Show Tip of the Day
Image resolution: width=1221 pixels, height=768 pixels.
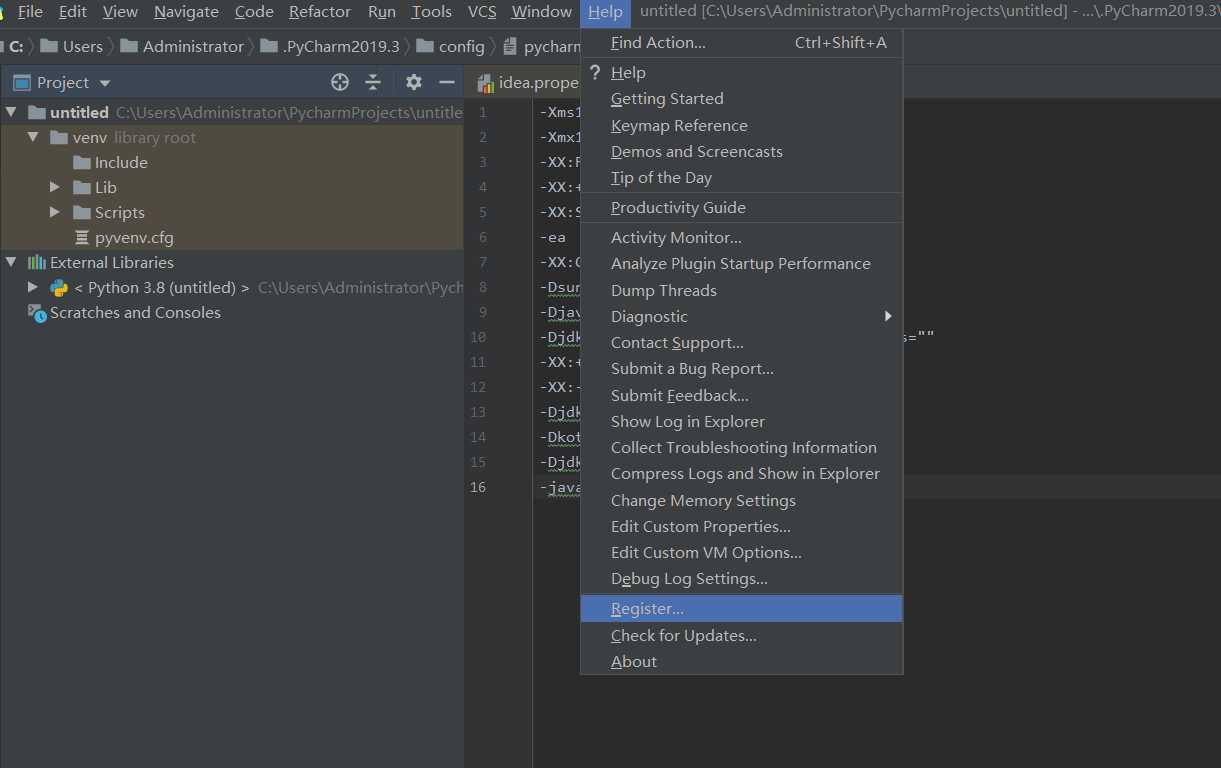(x=741, y=177)
